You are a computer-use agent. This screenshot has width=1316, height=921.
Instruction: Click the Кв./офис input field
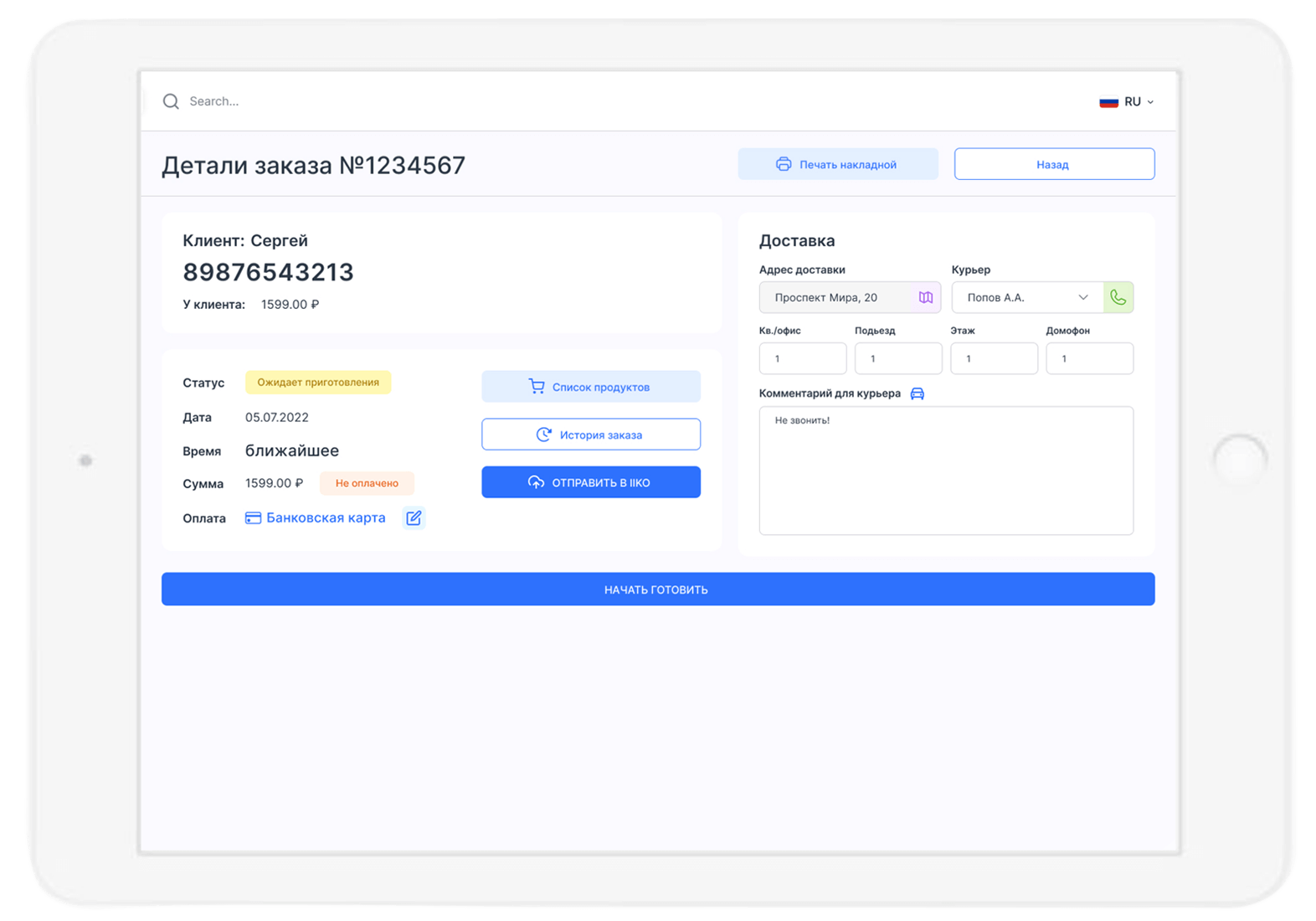[802, 358]
